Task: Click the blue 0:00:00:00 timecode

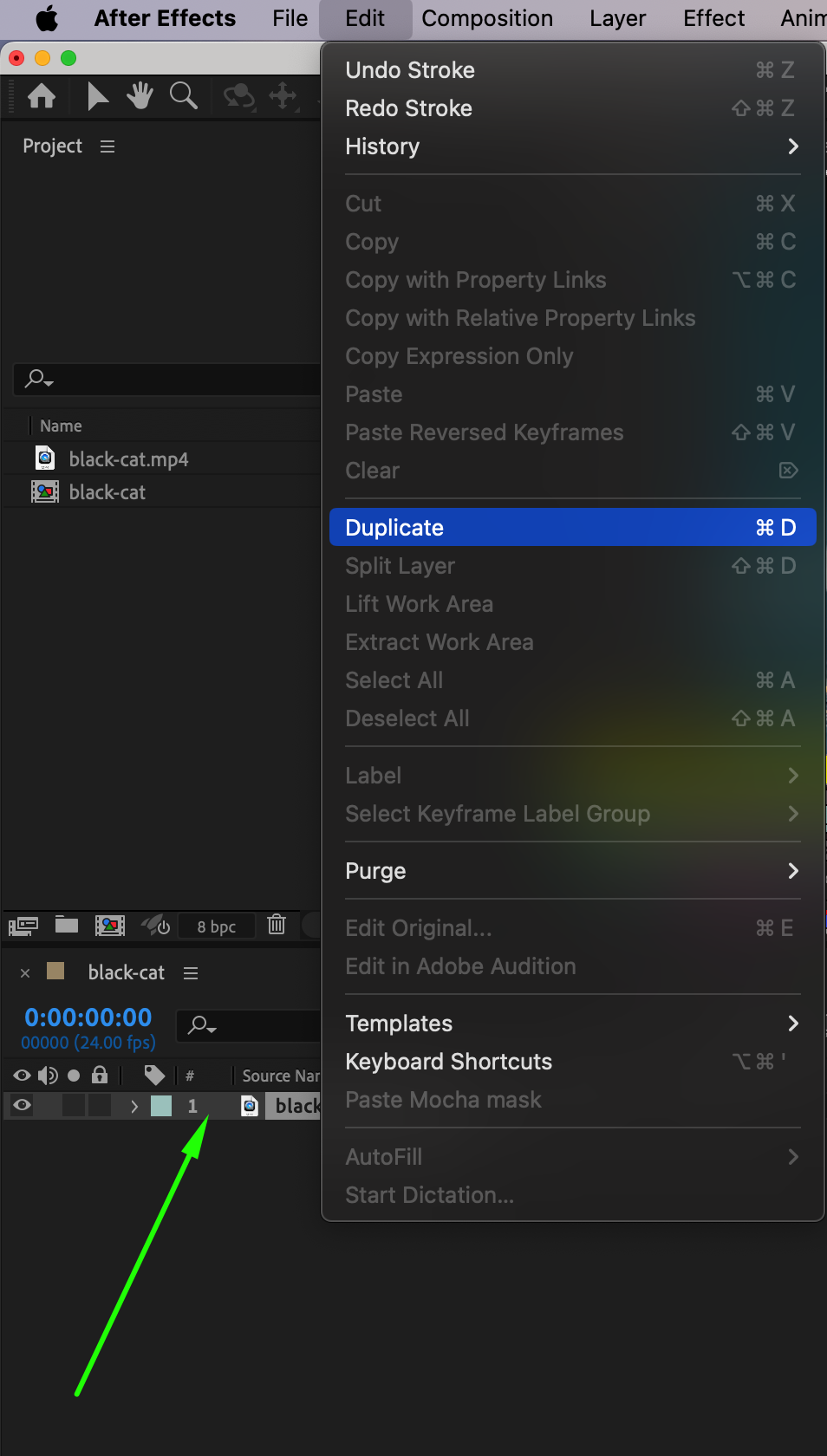Action: coord(88,1017)
